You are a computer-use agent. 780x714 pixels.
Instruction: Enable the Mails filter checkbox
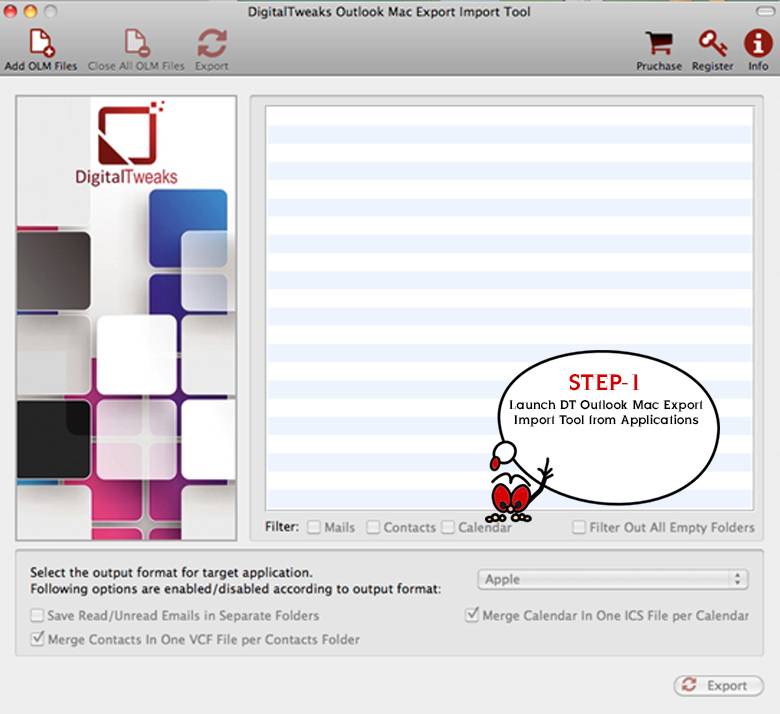coord(315,527)
